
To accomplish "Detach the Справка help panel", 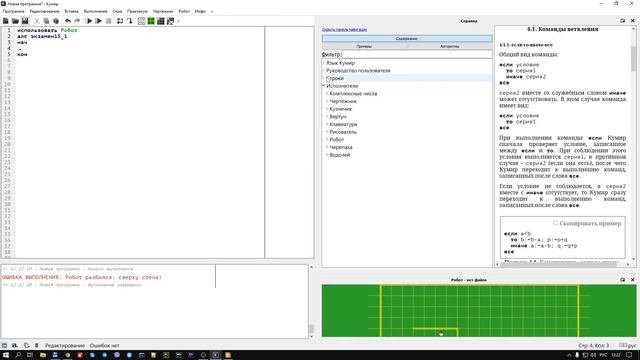I will click(x=622, y=21).
